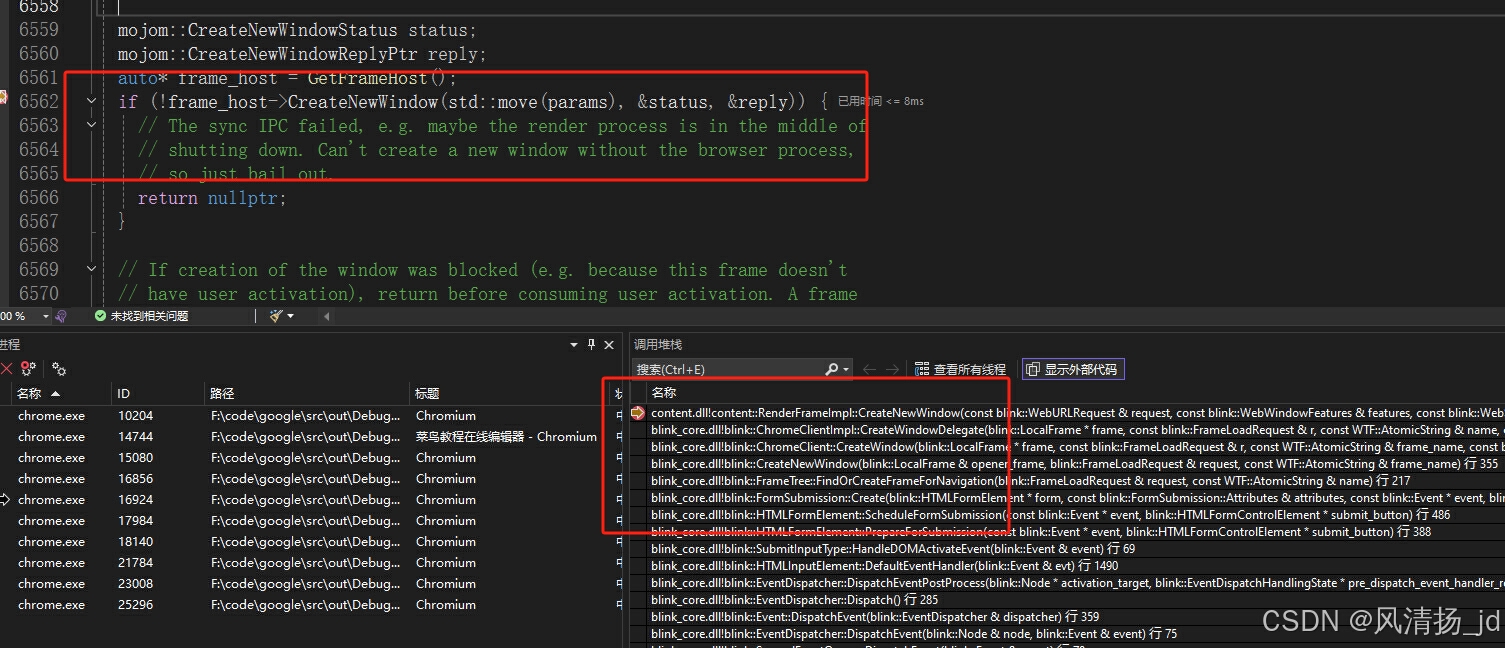Image resolution: width=1505 pixels, height=648 pixels.
Task: Open process settings gears icon
Action: point(59,369)
